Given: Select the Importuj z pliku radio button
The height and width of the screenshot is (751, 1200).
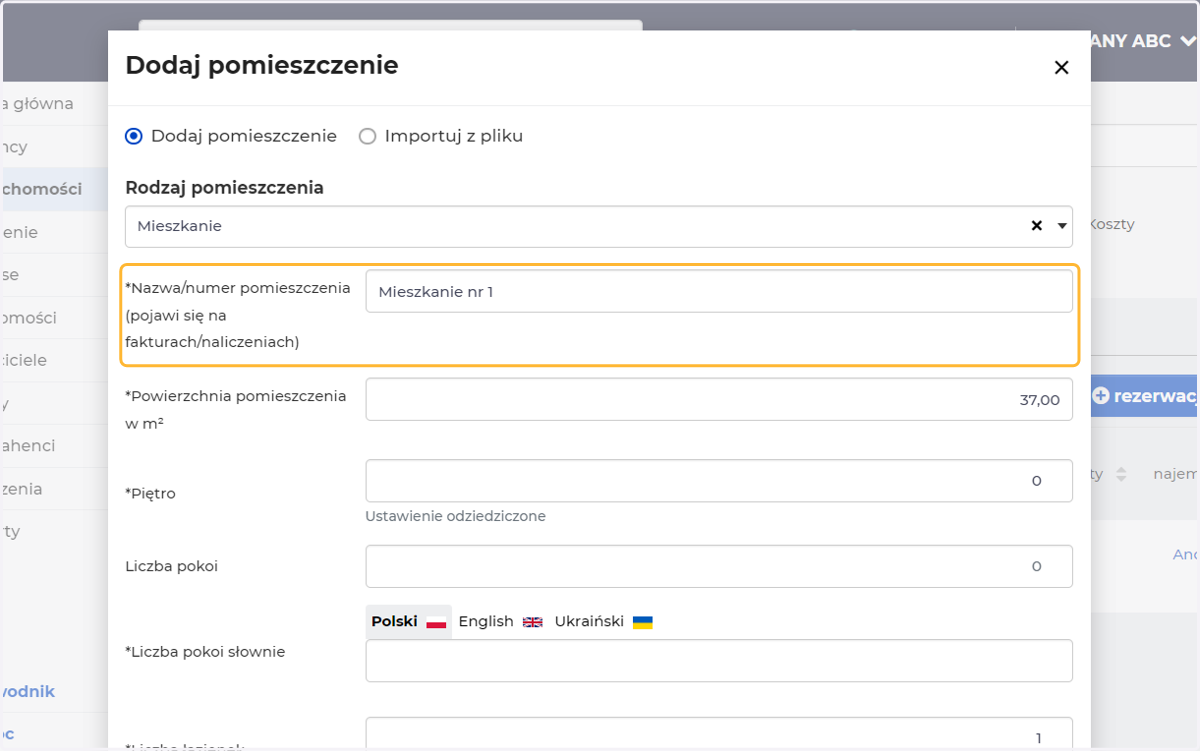Looking at the screenshot, I should pos(367,136).
